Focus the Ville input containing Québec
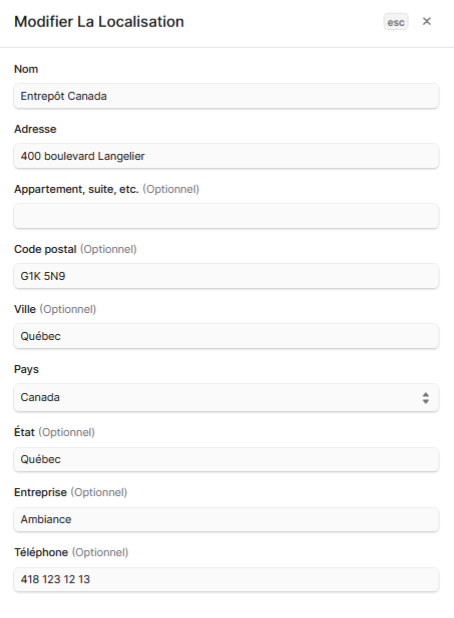 click(226, 336)
